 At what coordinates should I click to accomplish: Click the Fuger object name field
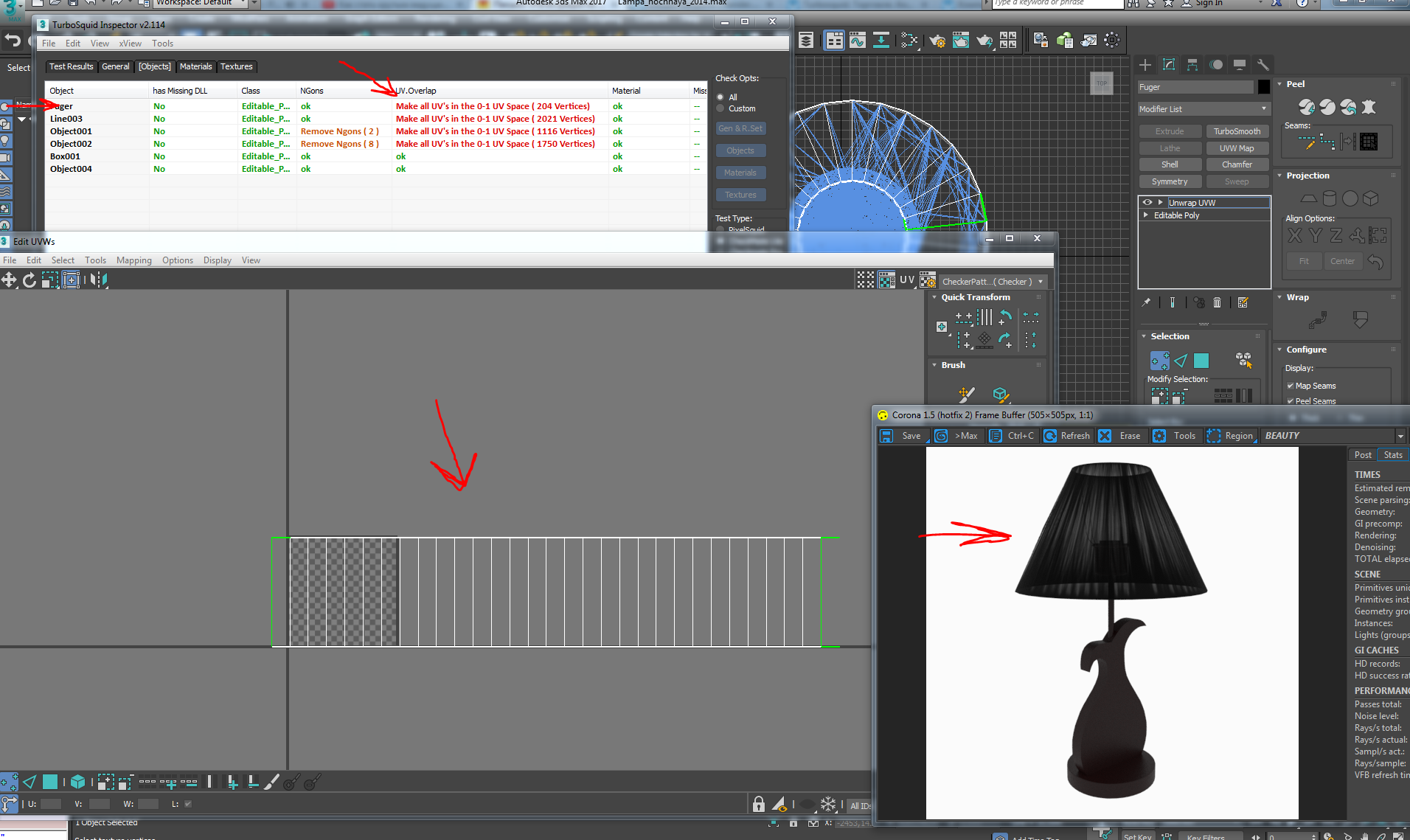(x=1195, y=87)
